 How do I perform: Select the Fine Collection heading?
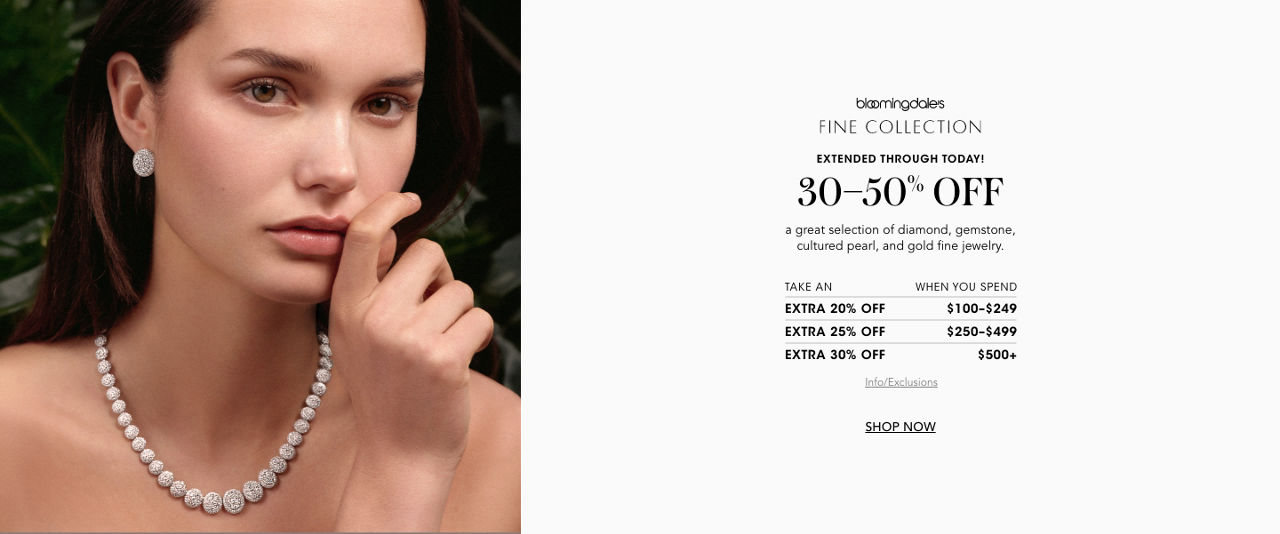(x=900, y=127)
